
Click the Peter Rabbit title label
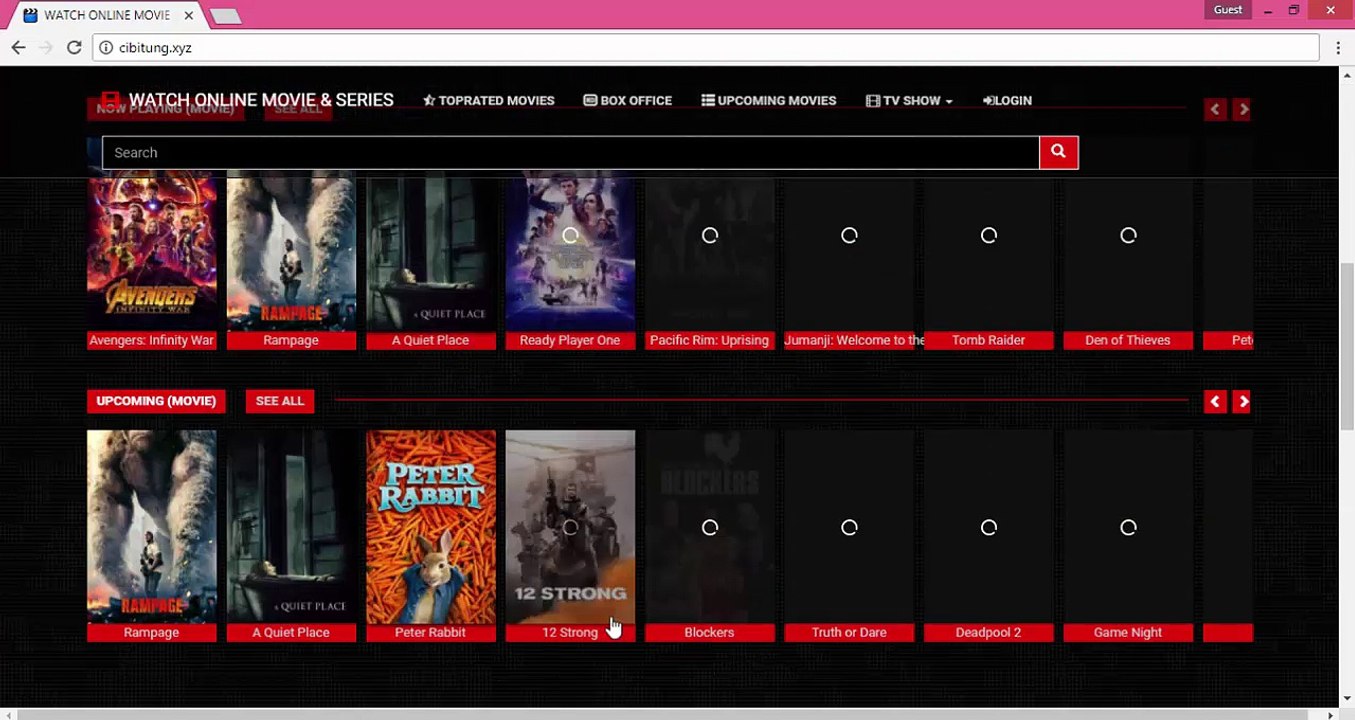tap(430, 632)
